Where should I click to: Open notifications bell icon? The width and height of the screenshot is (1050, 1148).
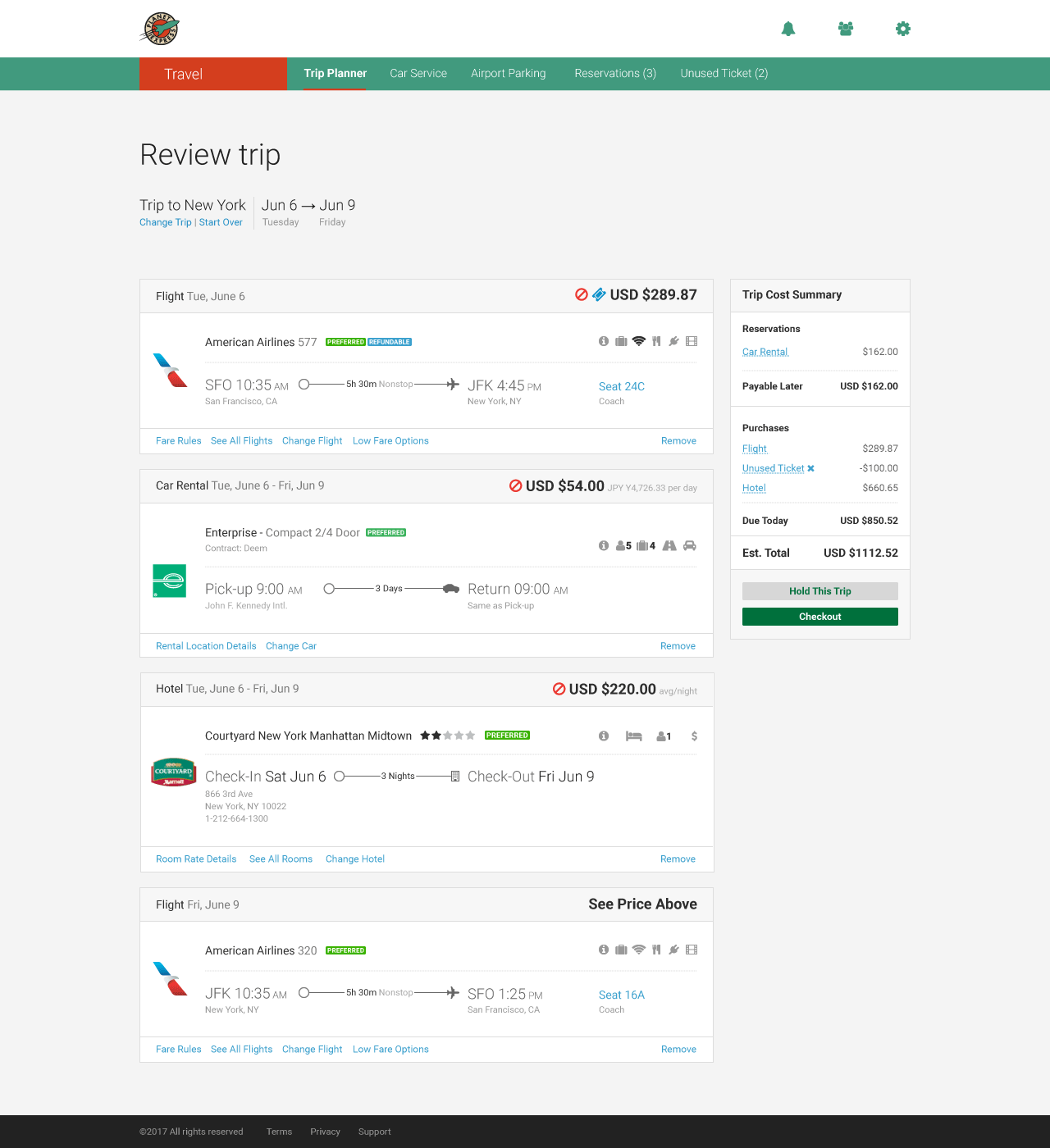click(788, 29)
